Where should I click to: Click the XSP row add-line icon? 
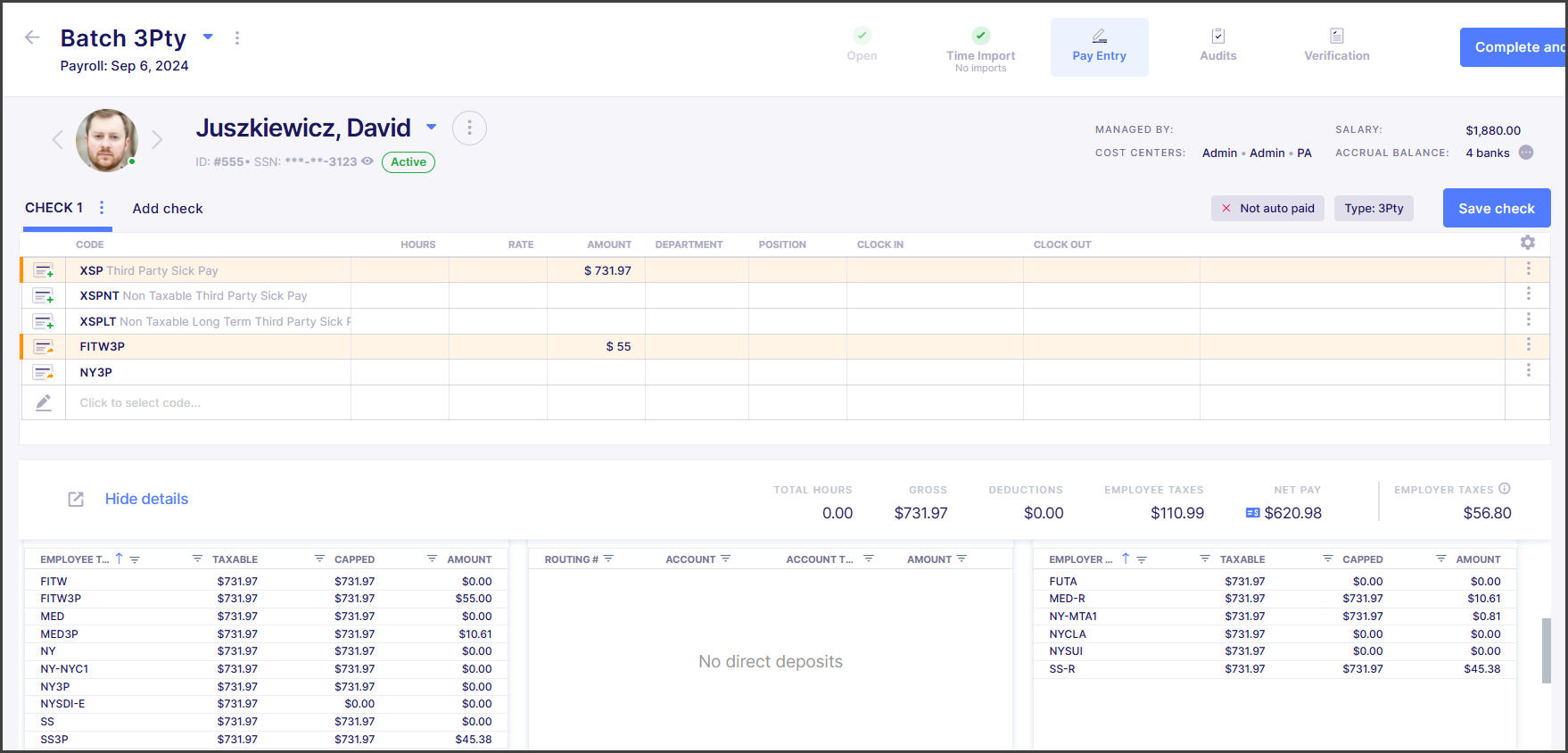click(x=44, y=270)
